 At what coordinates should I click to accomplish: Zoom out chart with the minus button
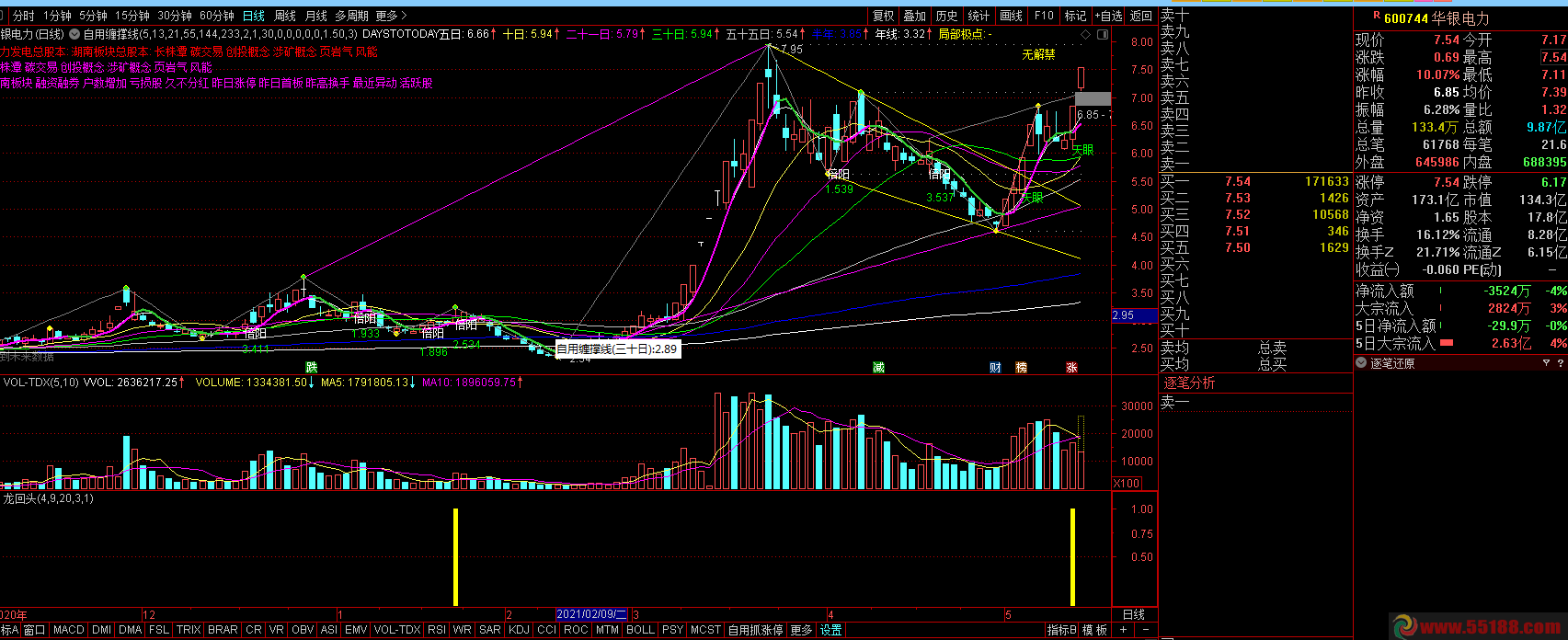[x=1145, y=630]
